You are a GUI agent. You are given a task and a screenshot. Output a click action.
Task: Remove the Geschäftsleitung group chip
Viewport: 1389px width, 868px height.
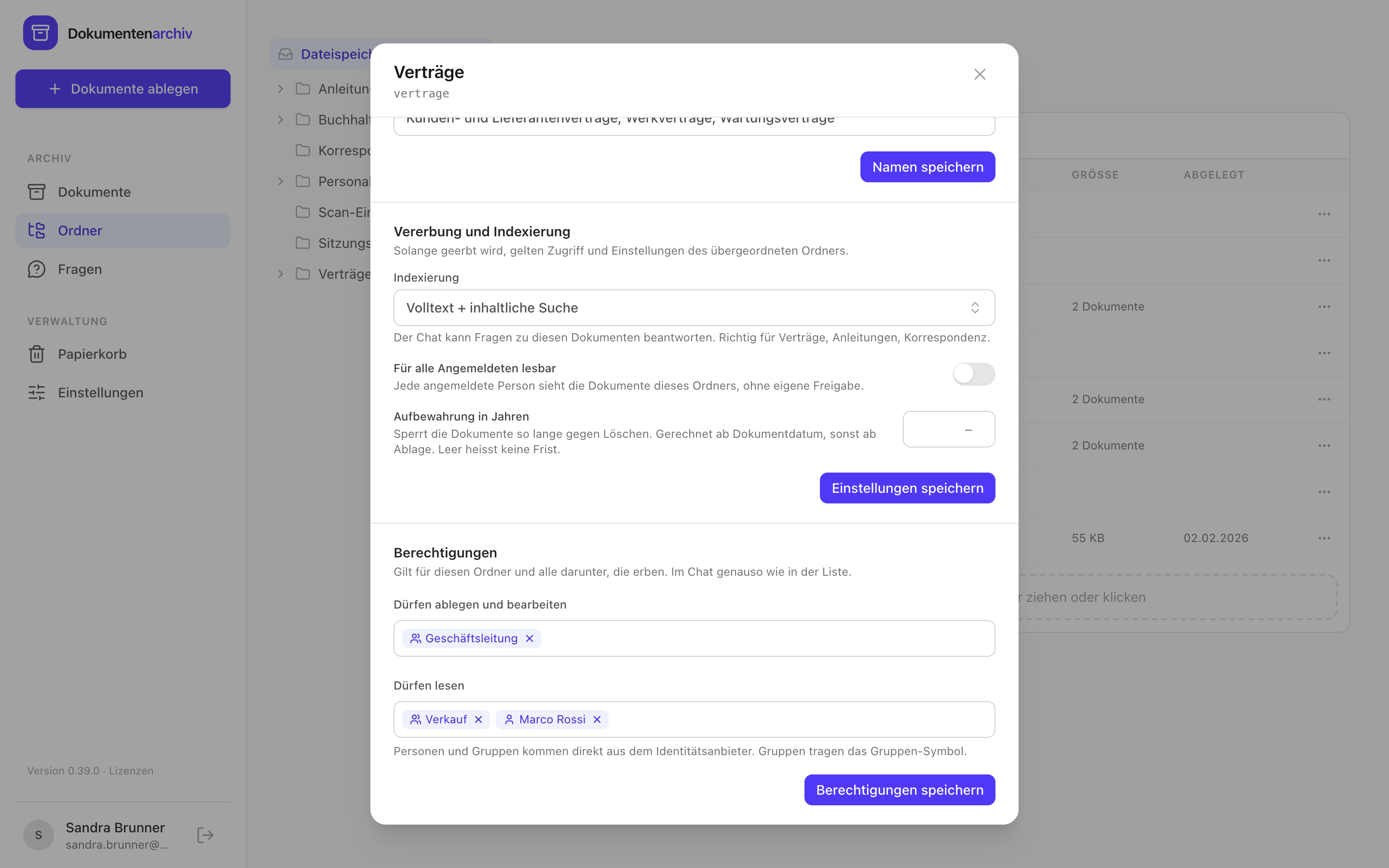529,638
